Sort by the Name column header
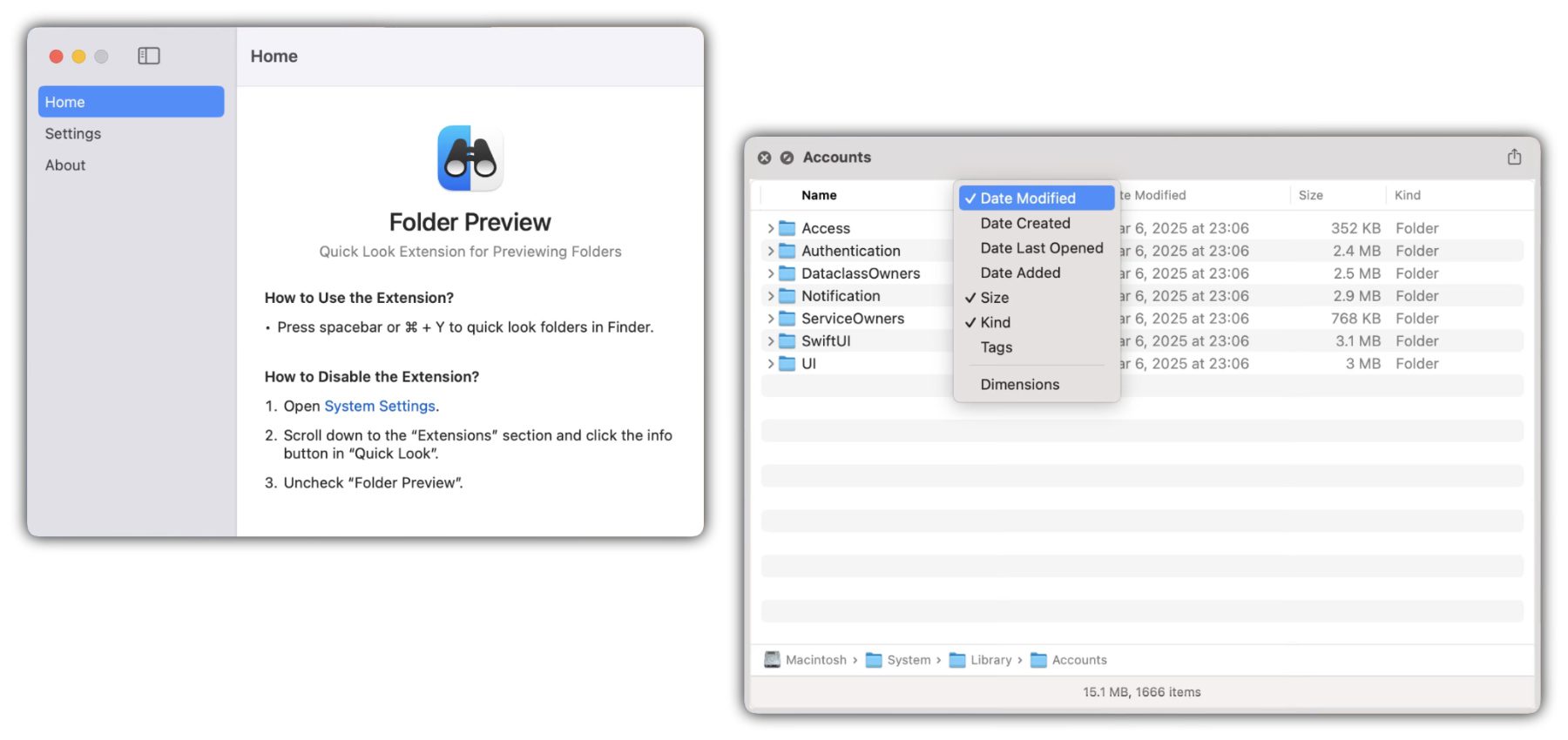 tap(819, 195)
